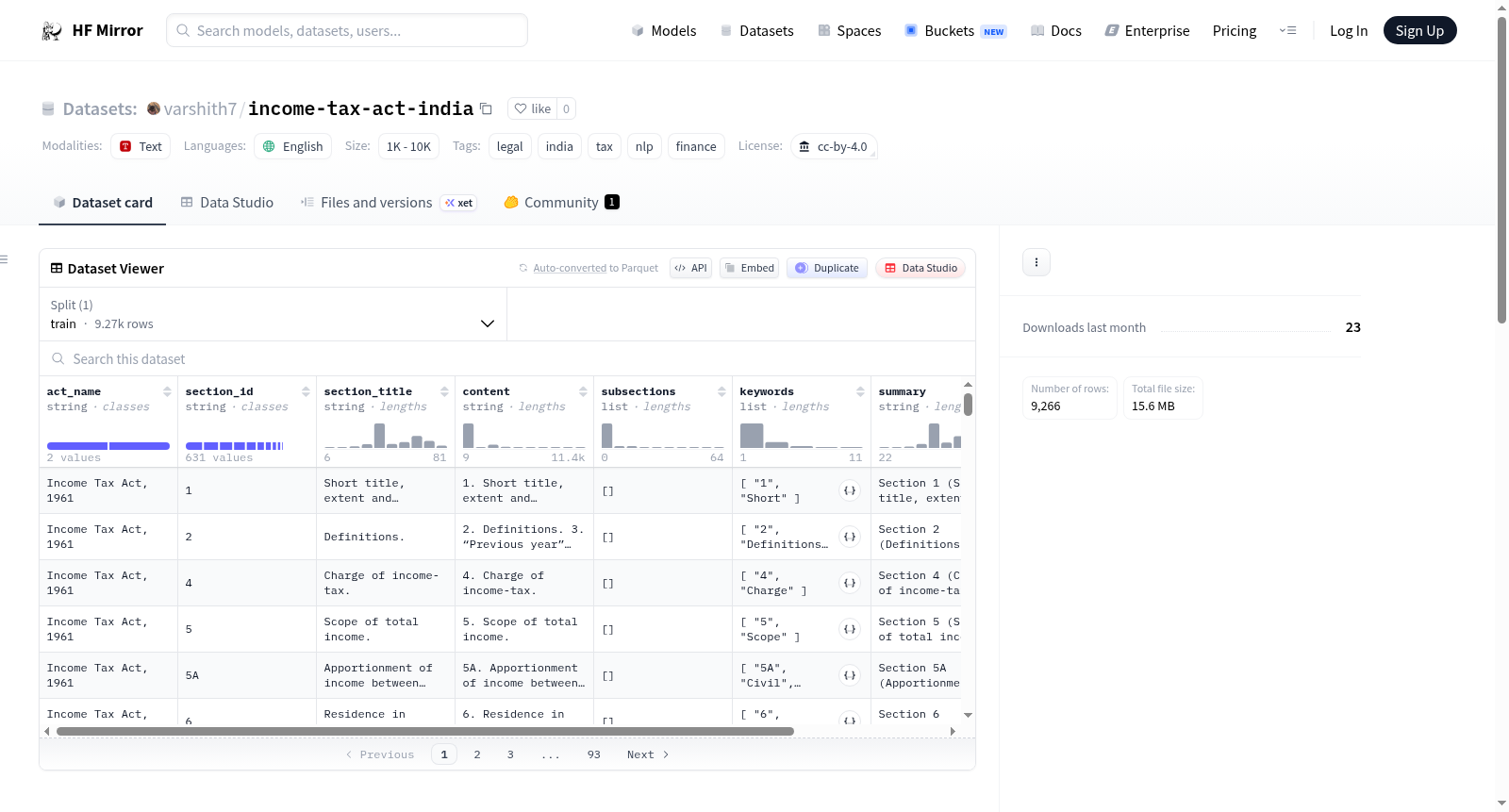Viewport: 1509px width, 812px height.
Task: Expand JSON braces icon in the "4" Charge keywords row
Action: point(850,583)
